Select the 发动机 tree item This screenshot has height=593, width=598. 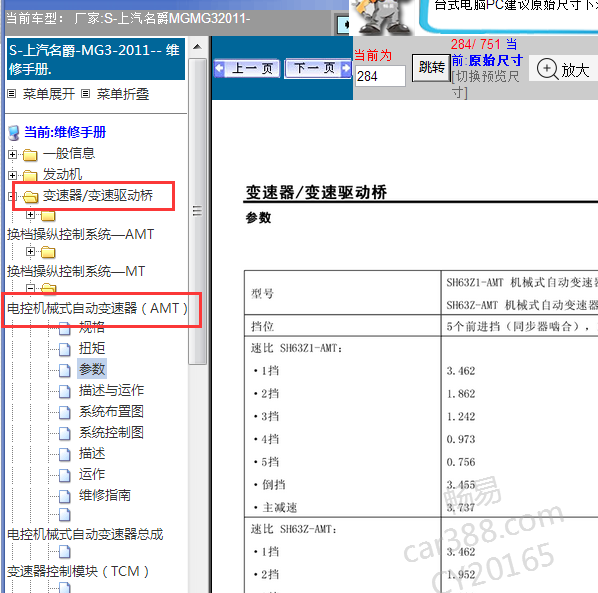pyautogui.click(x=62, y=175)
